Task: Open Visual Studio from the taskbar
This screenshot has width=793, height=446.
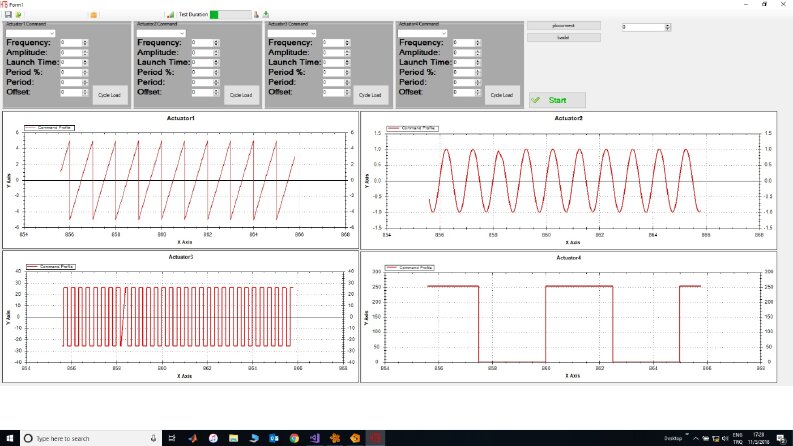Action: 314,438
